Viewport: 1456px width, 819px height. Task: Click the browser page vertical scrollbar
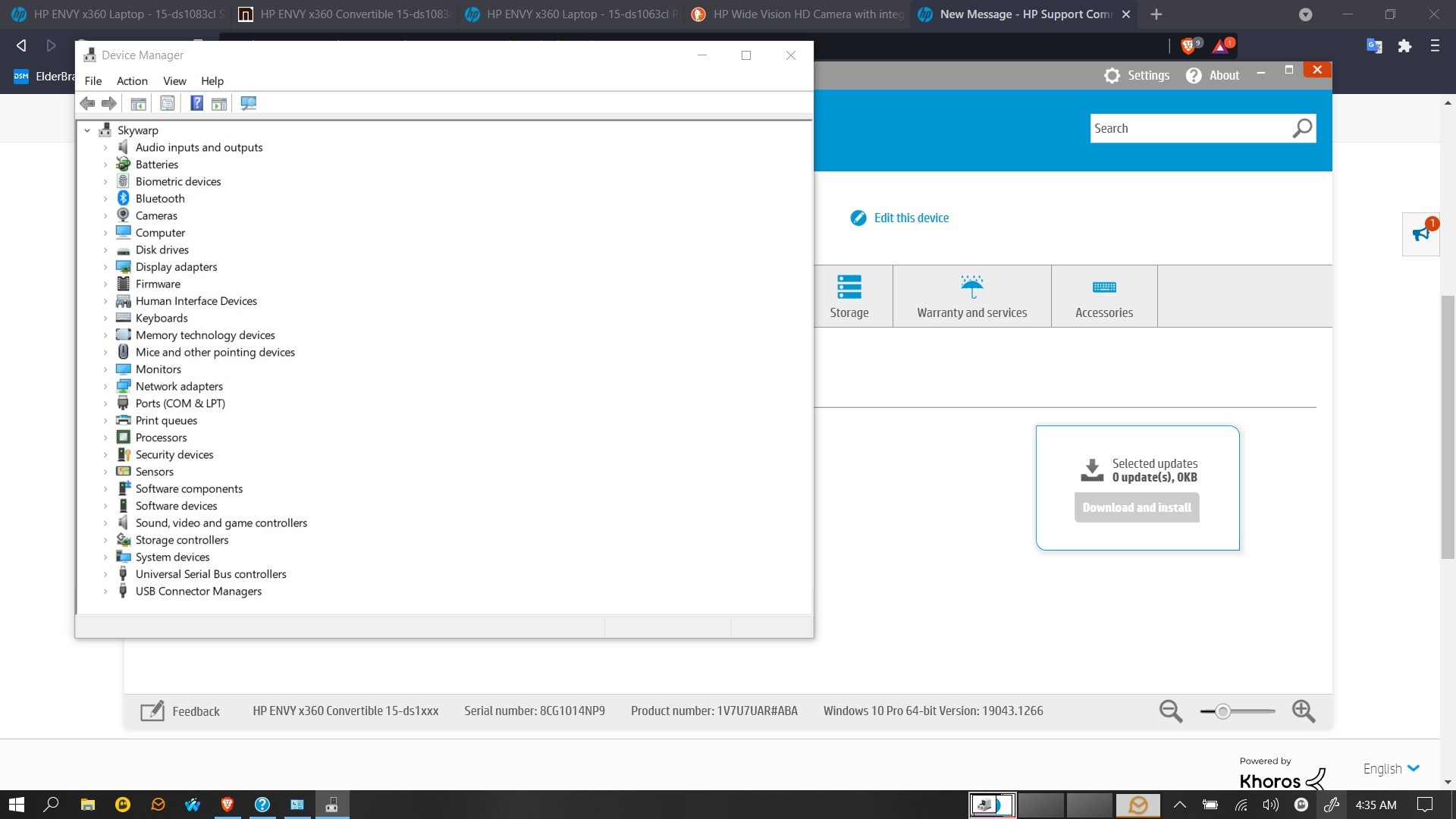(x=1448, y=426)
